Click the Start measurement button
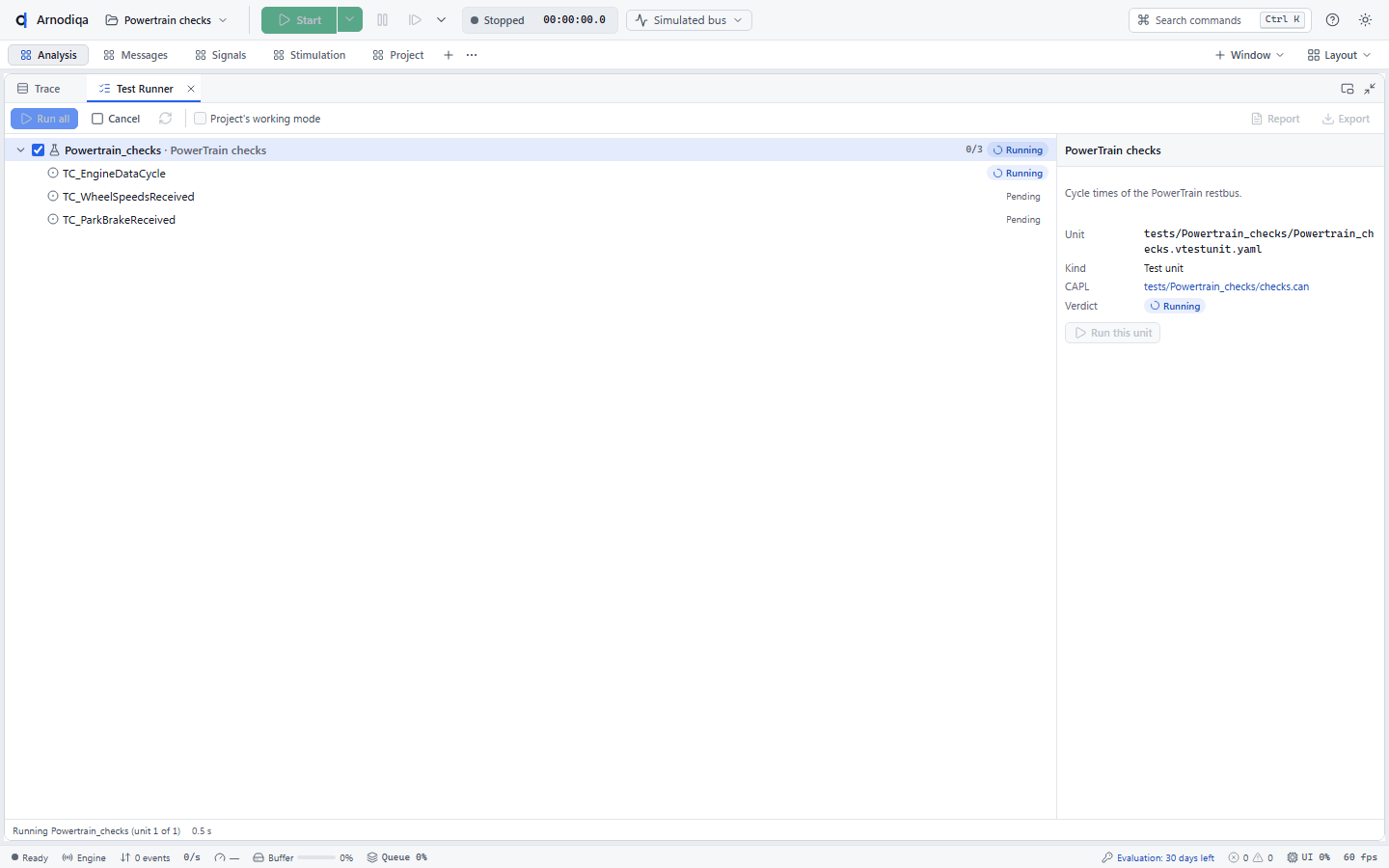This screenshot has width=1389, height=868. 299,20
